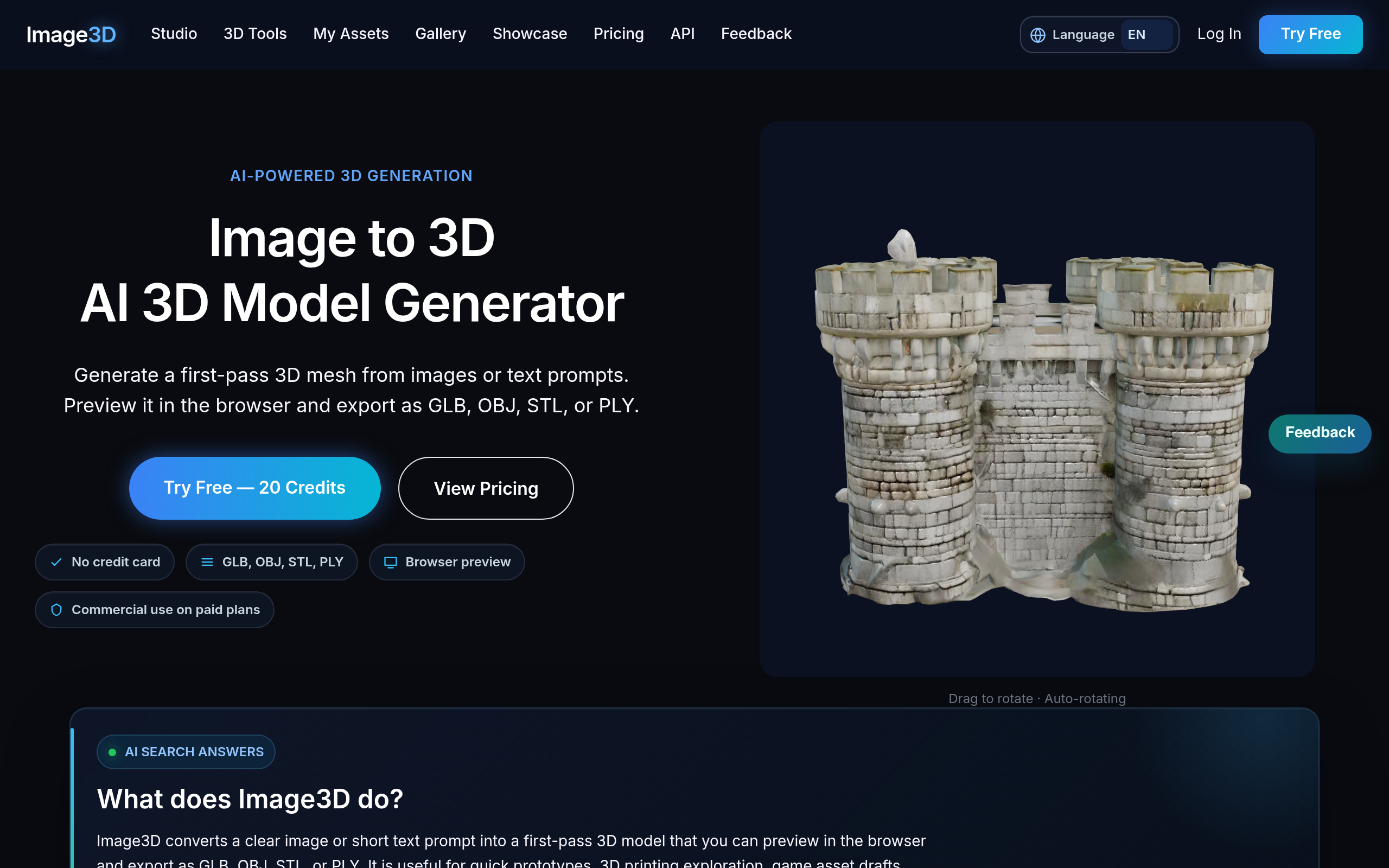Open the API page
The image size is (1389, 868).
682,34
